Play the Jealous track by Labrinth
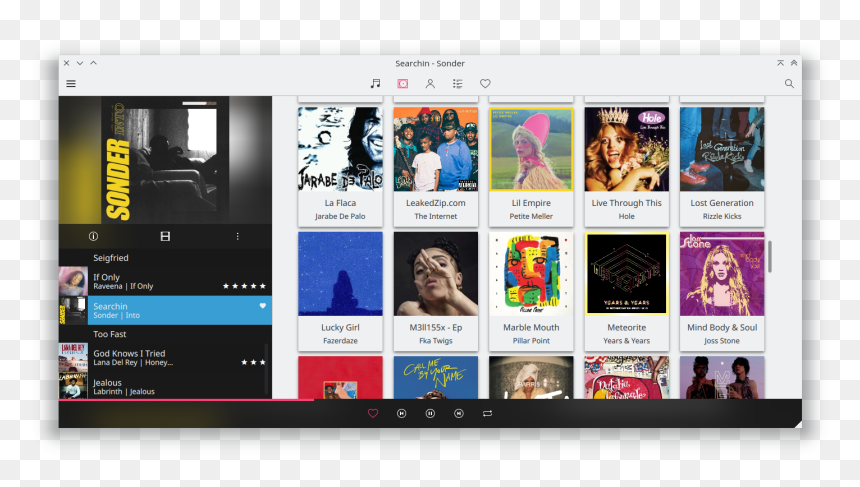The width and height of the screenshot is (860, 487). 165,386
